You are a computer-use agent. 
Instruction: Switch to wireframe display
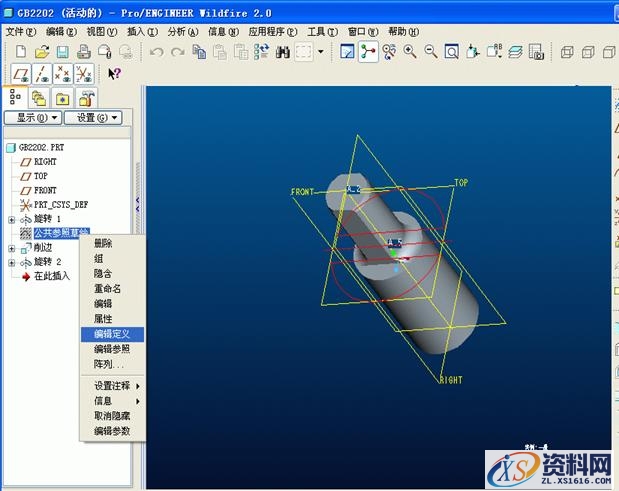coord(567,52)
